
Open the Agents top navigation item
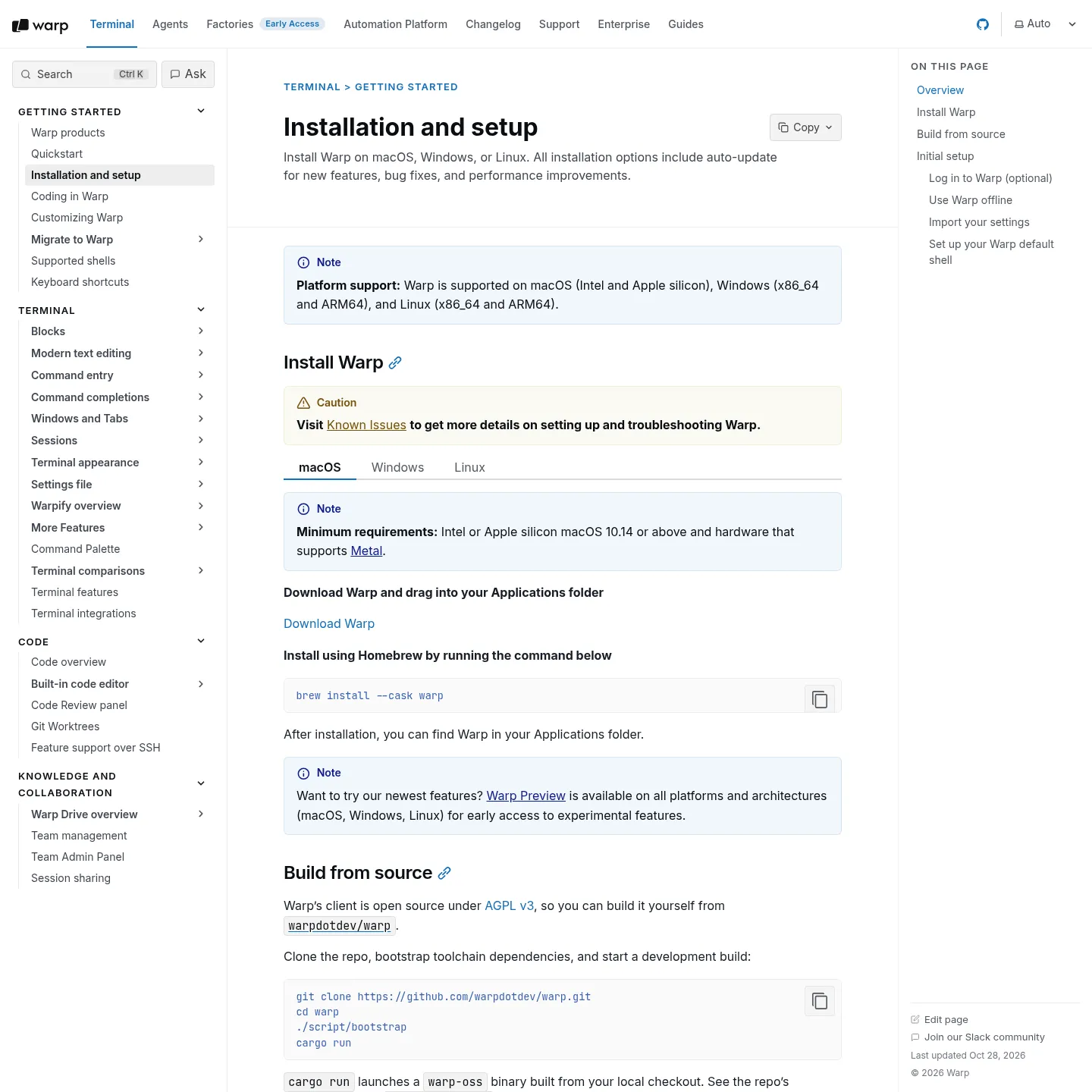click(170, 24)
